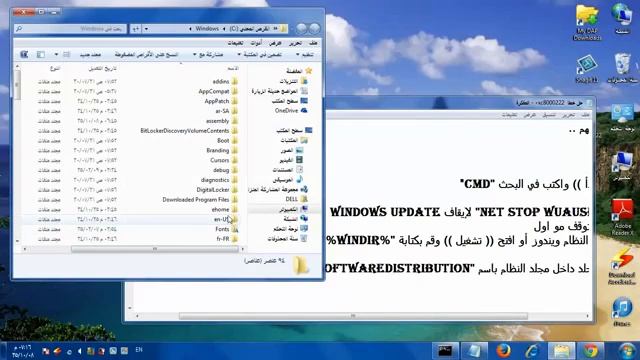Open Homegroup in Explorer sidebar
The height and width of the screenshot is (360, 640).
point(278,189)
